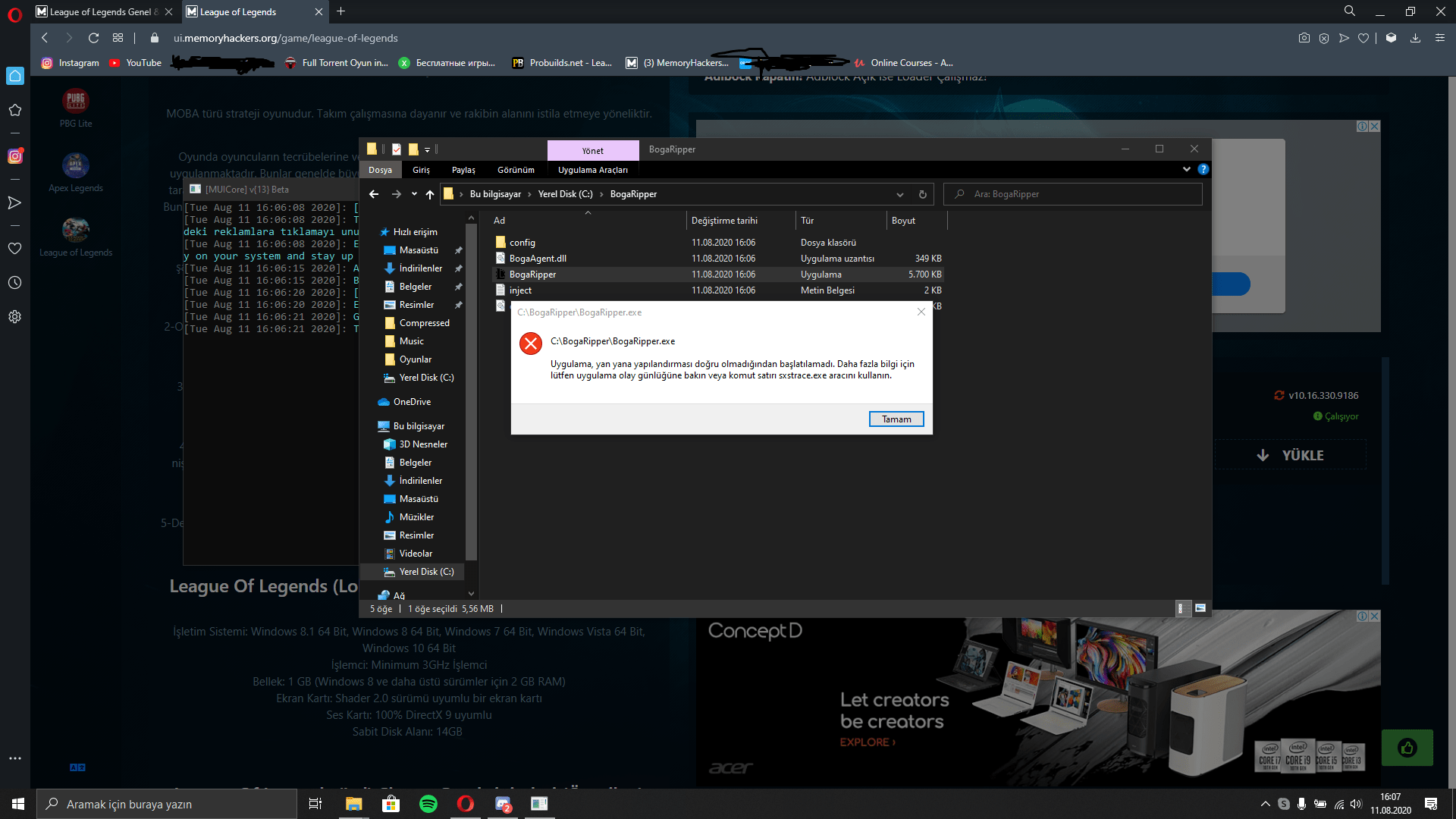Select the Yönet contextual tab
Viewport: 1456px width, 819px height.
click(x=593, y=150)
